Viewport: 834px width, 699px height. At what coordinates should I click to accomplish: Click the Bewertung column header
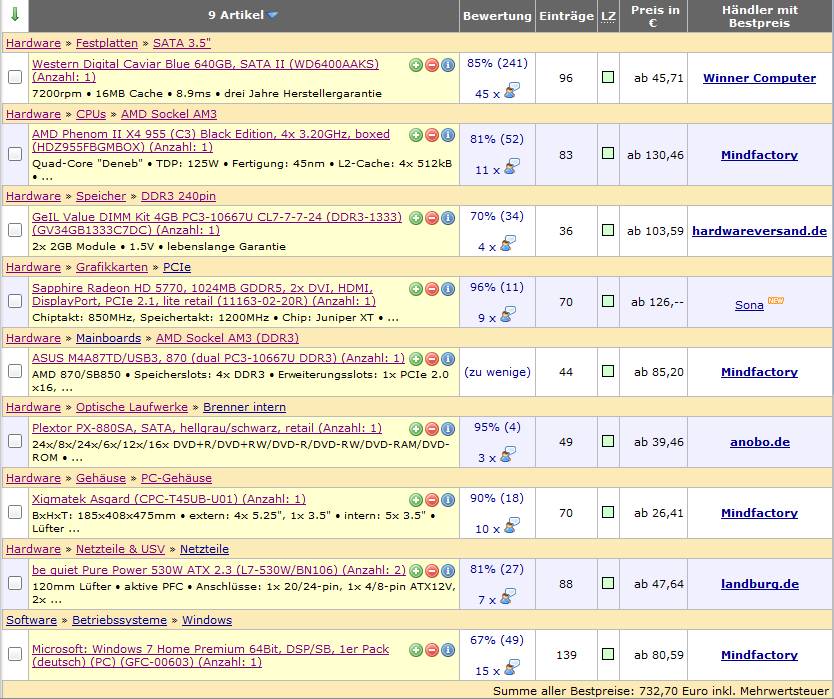click(x=497, y=16)
